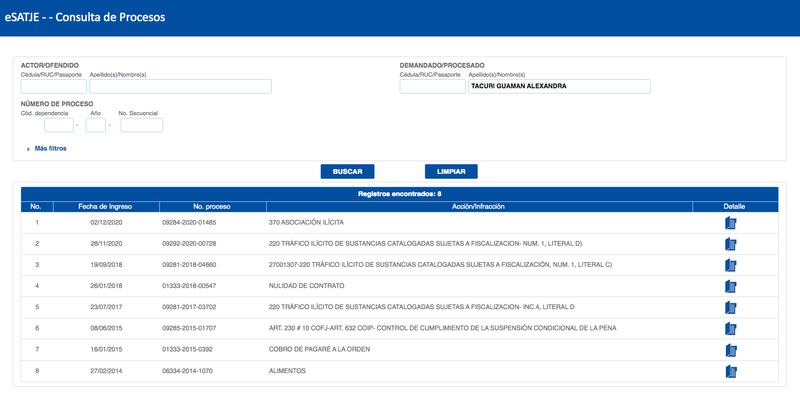The width and height of the screenshot is (800, 399).
Task: Select process number 09281-2017-03702
Action: coord(189,307)
